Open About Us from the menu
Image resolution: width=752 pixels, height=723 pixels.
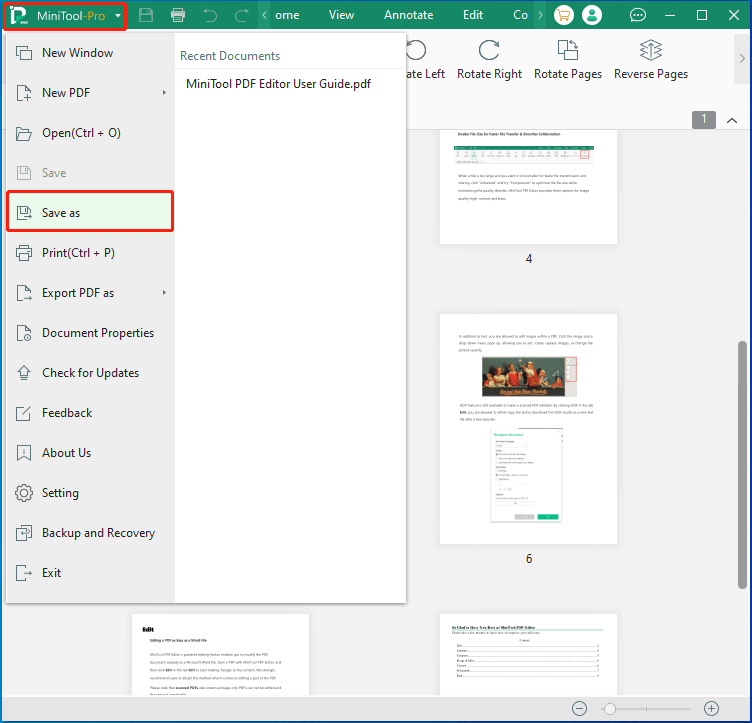click(90, 453)
